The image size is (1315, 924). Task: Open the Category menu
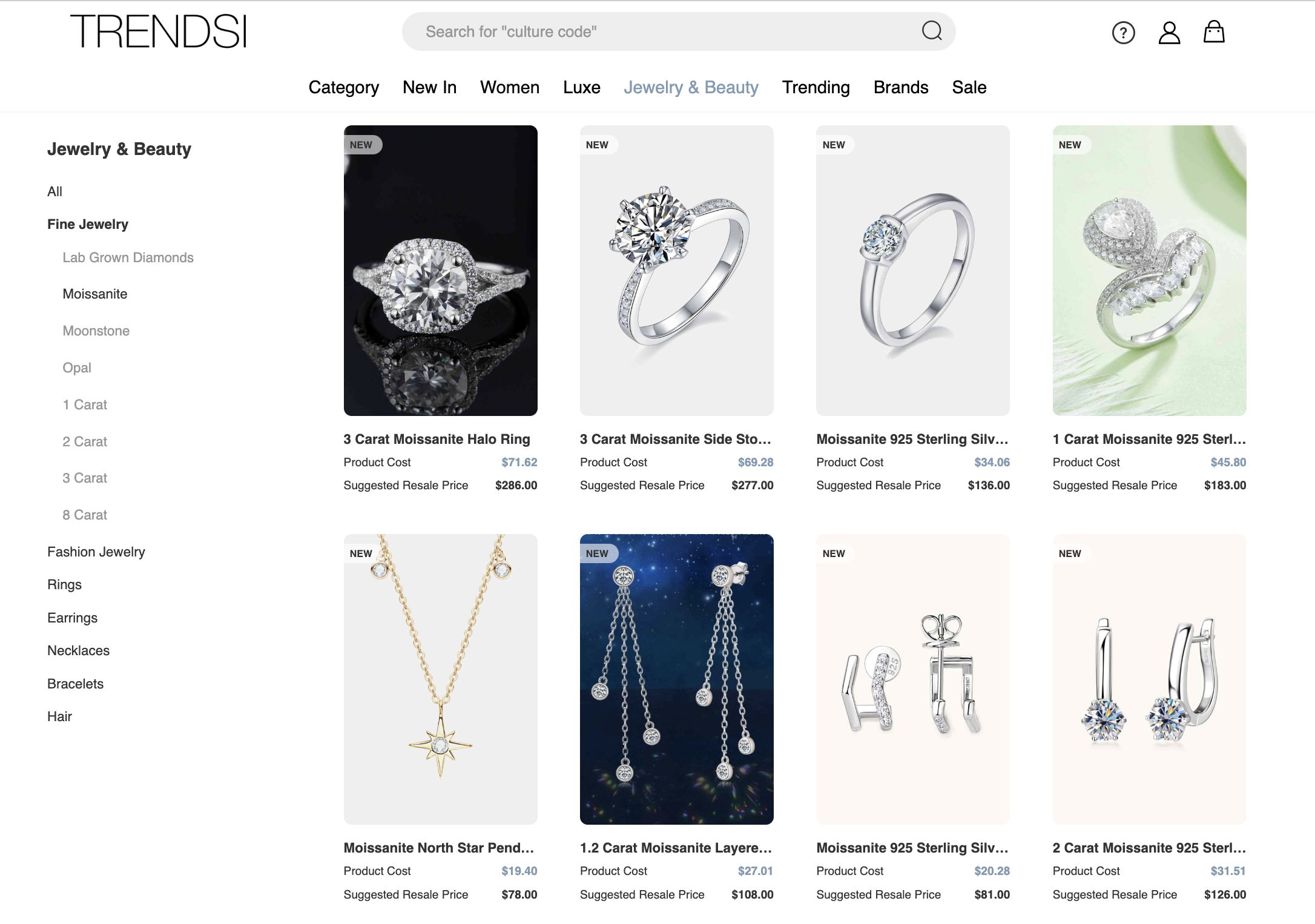[x=343, y=87]
